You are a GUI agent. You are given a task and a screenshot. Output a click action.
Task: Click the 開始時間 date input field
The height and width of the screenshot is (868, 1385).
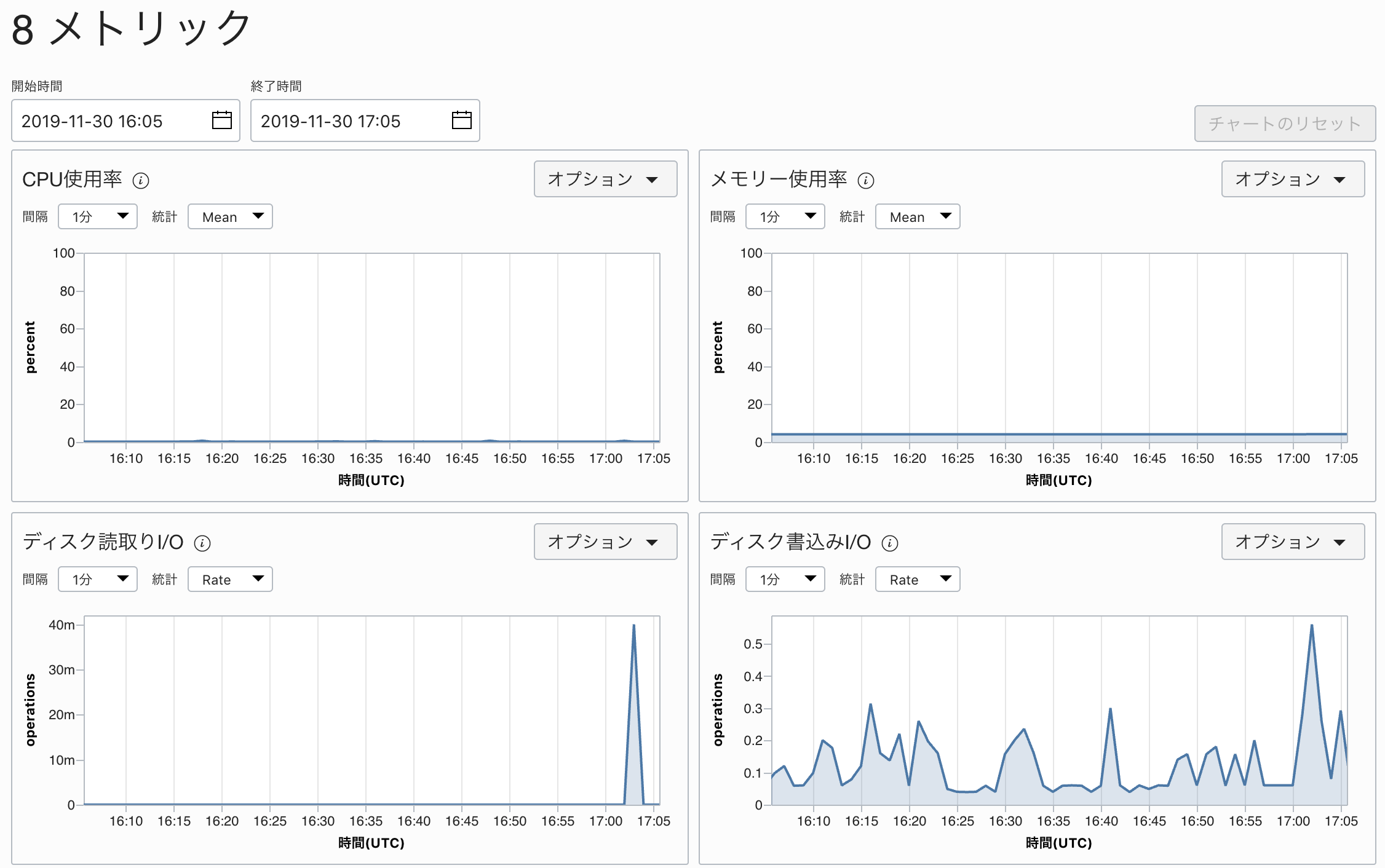coord(125,120)
